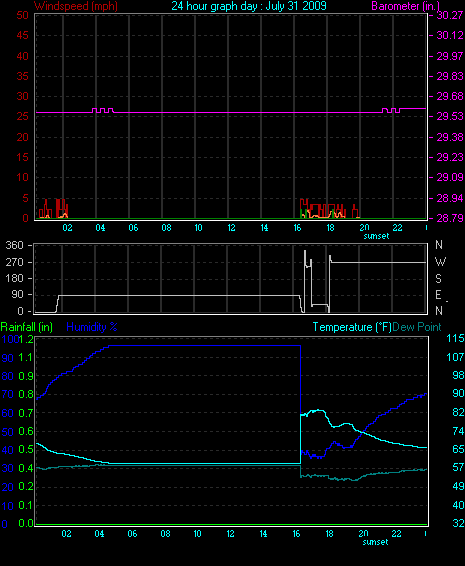
Task: Click hour 16 tick on bottom graph
Action: click(296, 534)
